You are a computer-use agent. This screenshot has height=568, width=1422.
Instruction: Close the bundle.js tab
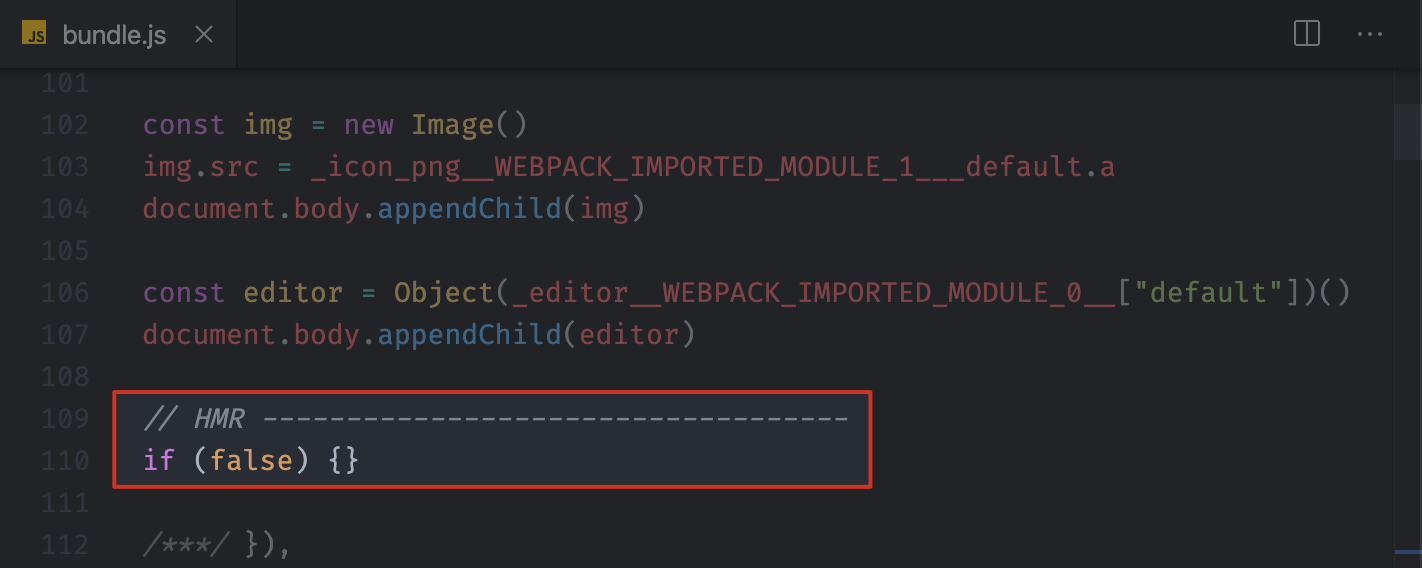[203, 35]
